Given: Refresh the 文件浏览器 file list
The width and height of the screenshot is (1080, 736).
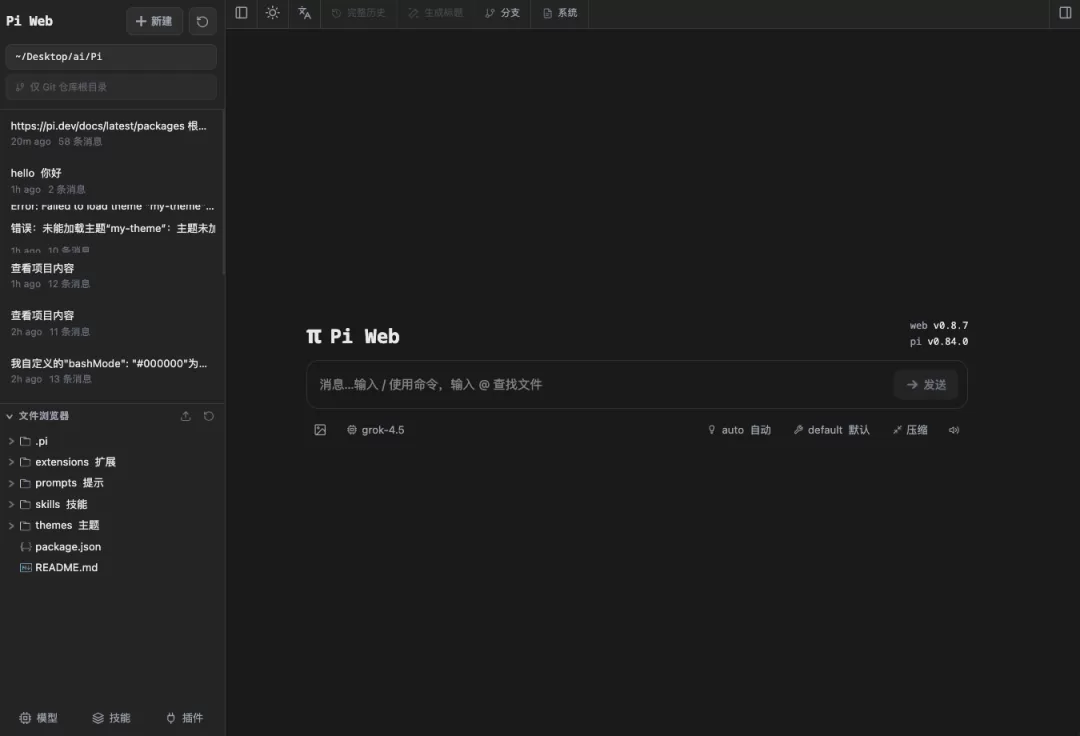Looking at the screenshot, I should (x=209, y=416).
